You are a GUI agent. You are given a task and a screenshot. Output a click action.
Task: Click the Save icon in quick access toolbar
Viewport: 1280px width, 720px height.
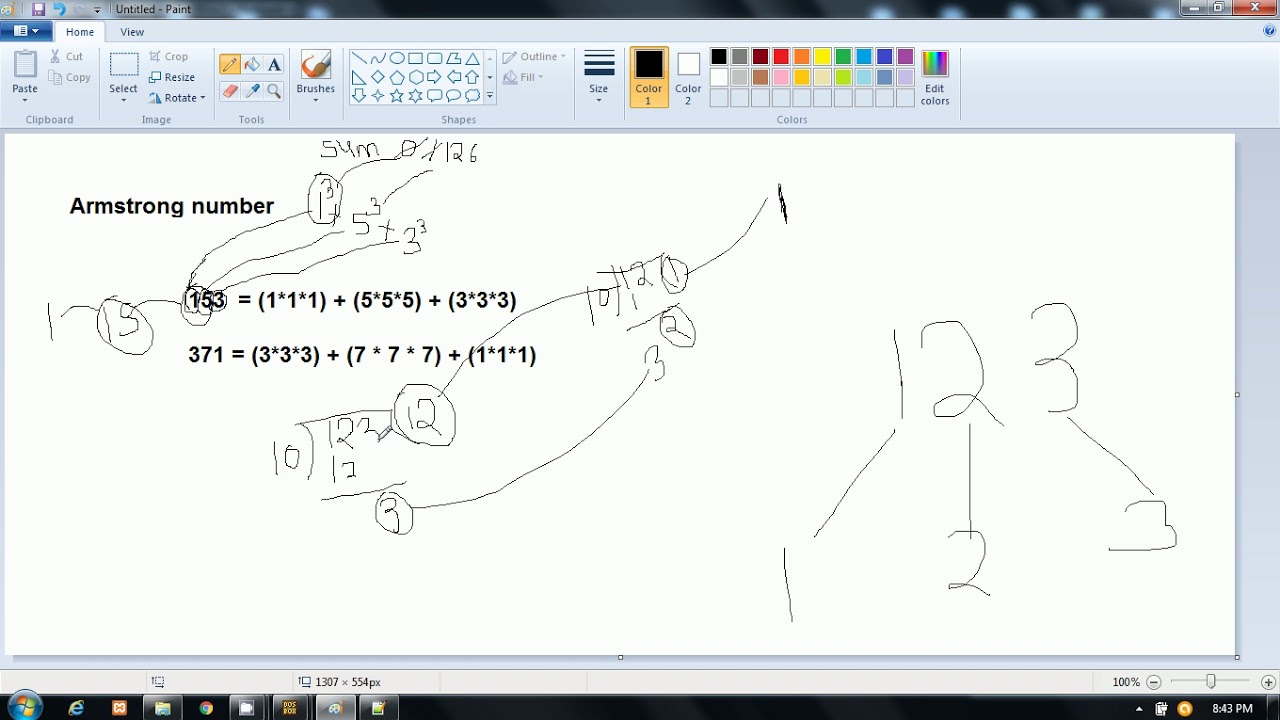pos(38,9)
